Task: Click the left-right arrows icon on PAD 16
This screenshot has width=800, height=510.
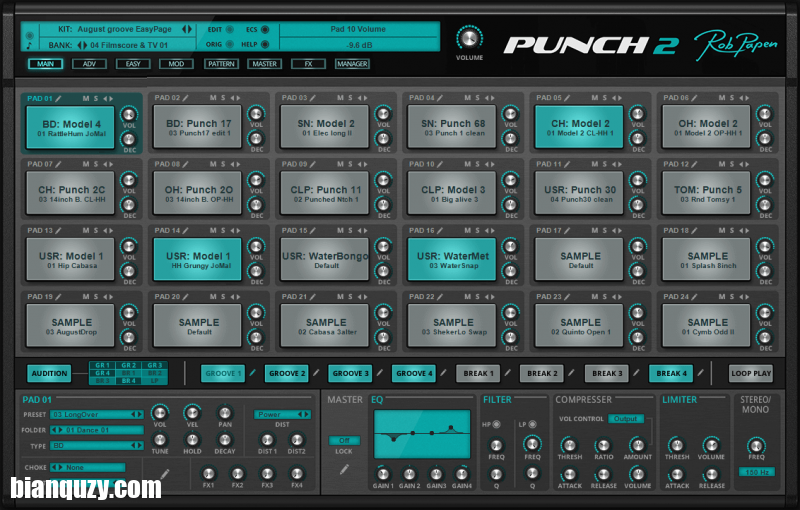Action: coord(489,231)
